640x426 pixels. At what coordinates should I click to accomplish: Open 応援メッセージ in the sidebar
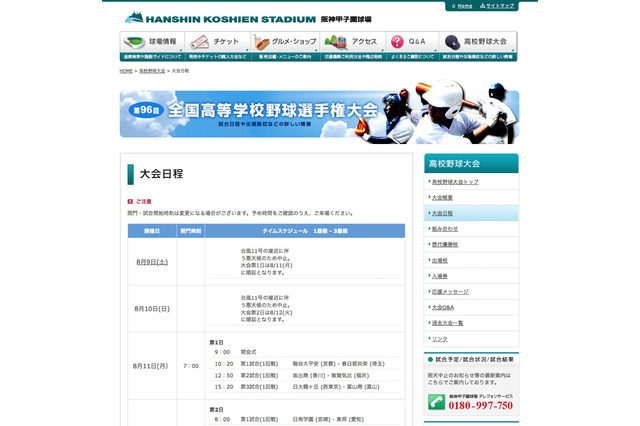click(x=450, y=292)
